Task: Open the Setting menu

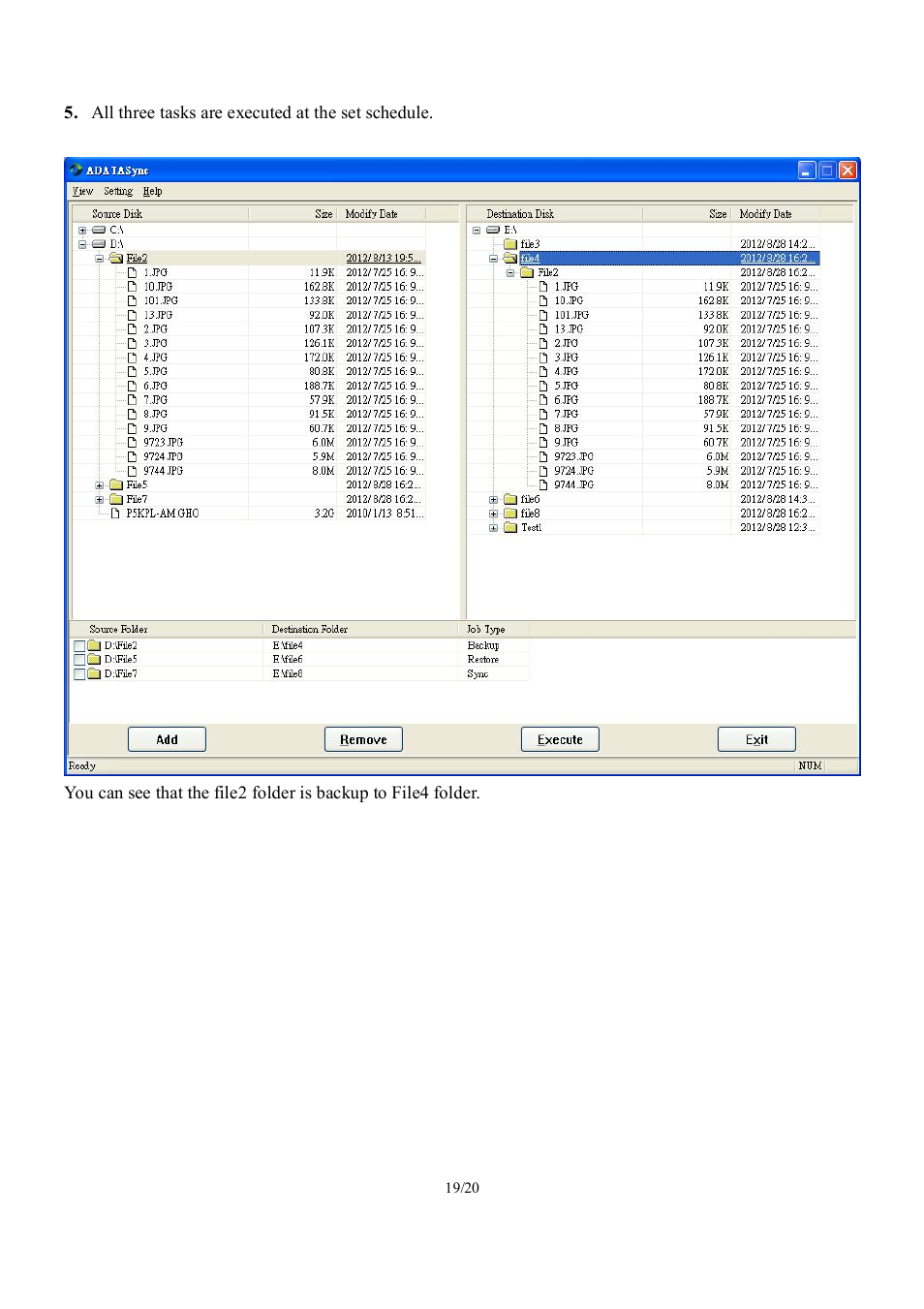Action: pyautogui.click(x=118, y=192)
